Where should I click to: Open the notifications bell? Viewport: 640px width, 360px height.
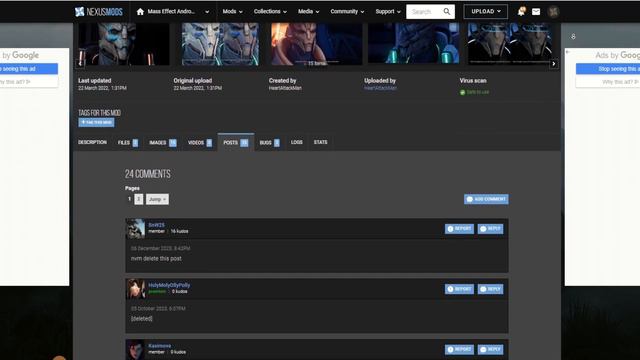click(x=521, y=12)
